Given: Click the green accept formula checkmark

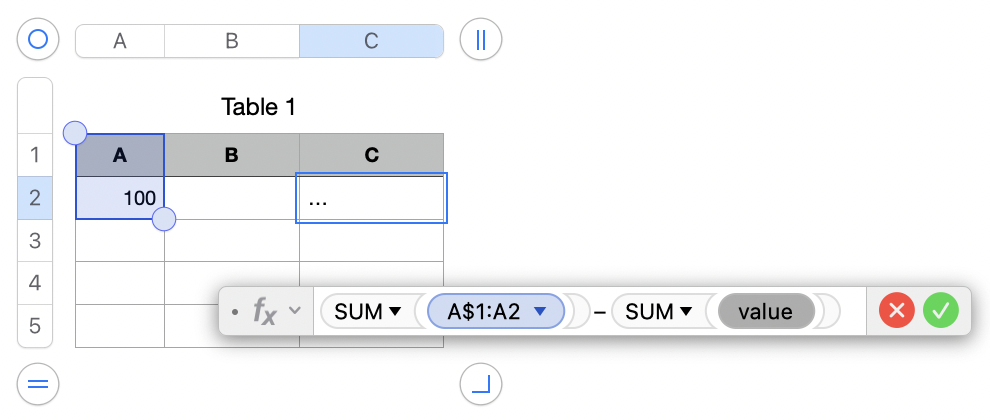Looking at the screenshot, I should 940,311.
